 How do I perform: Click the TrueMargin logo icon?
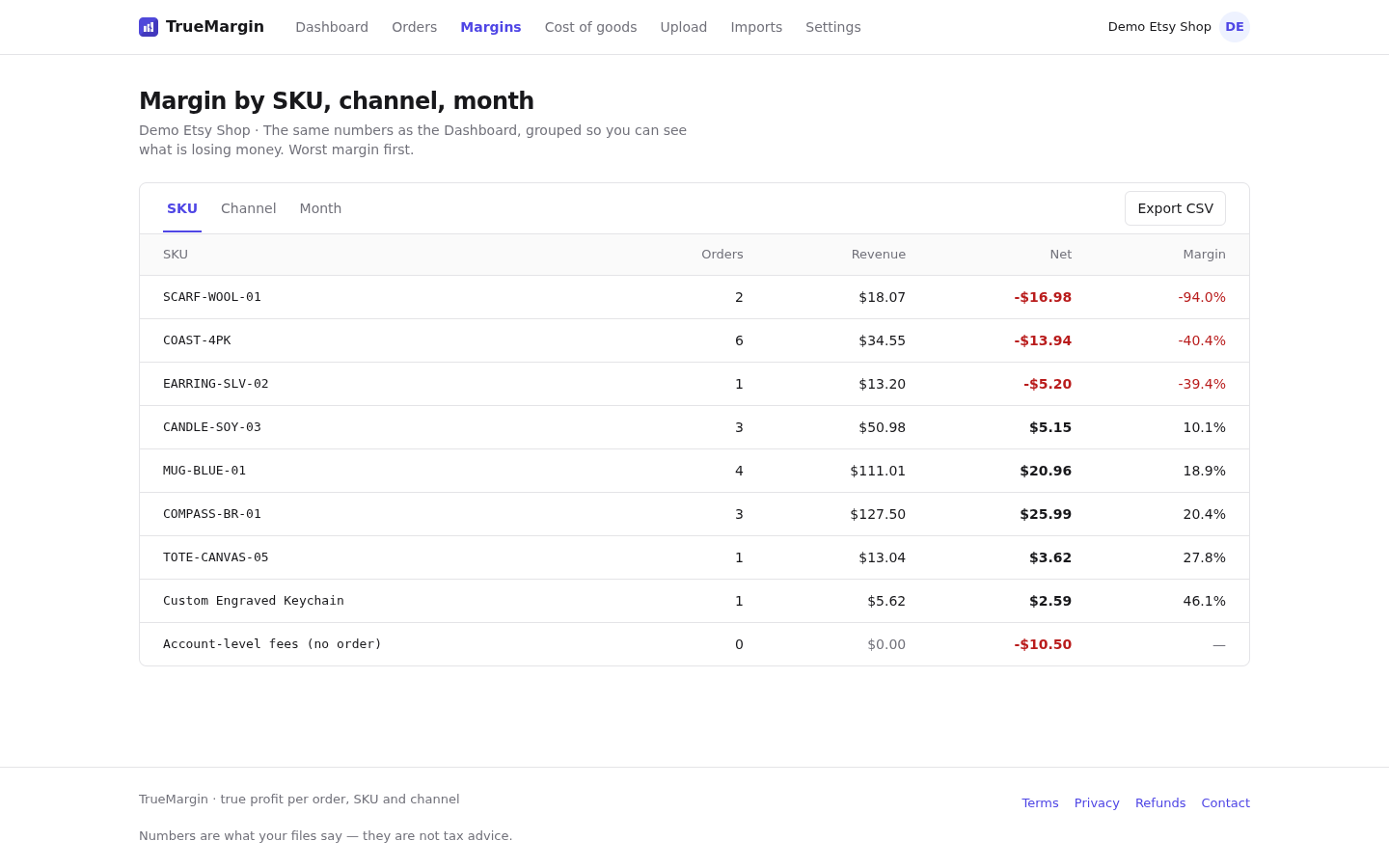pos(149,27)
